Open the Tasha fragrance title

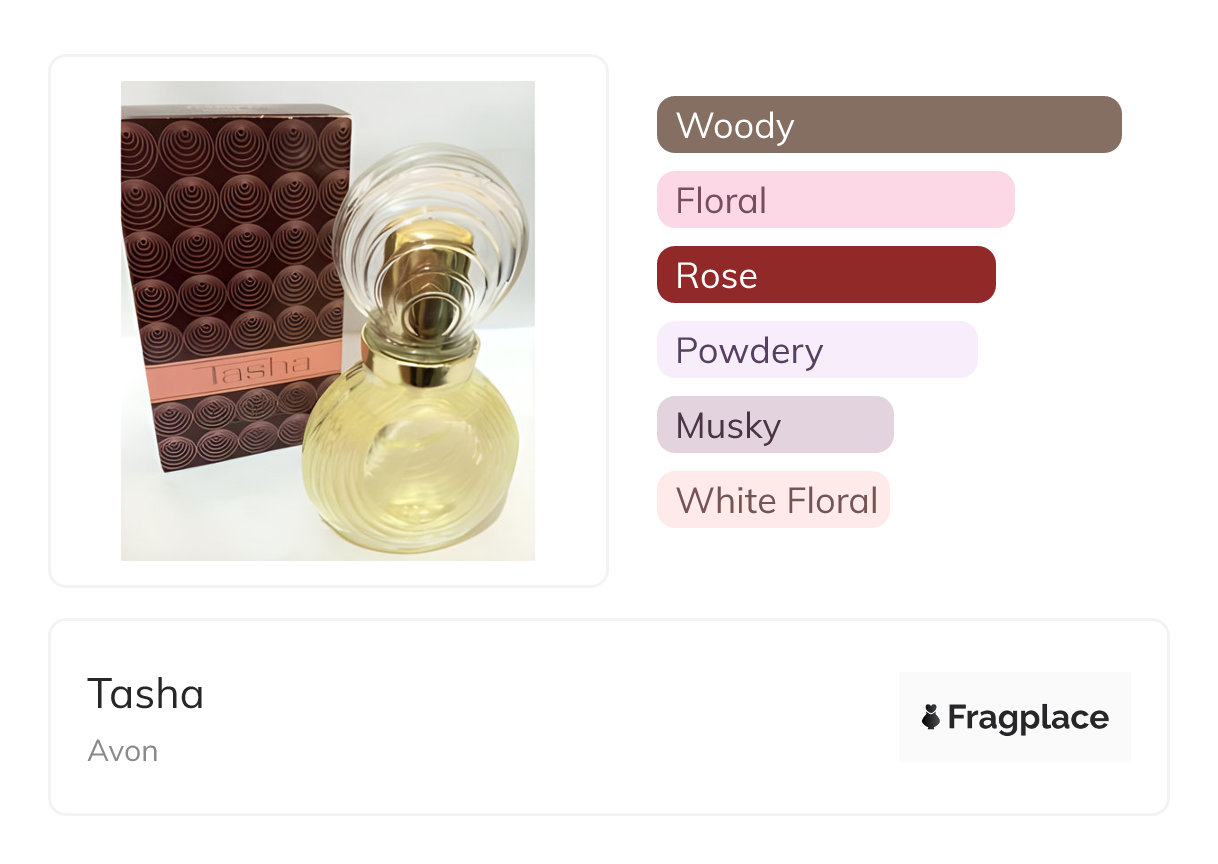[x=146, y=694]
